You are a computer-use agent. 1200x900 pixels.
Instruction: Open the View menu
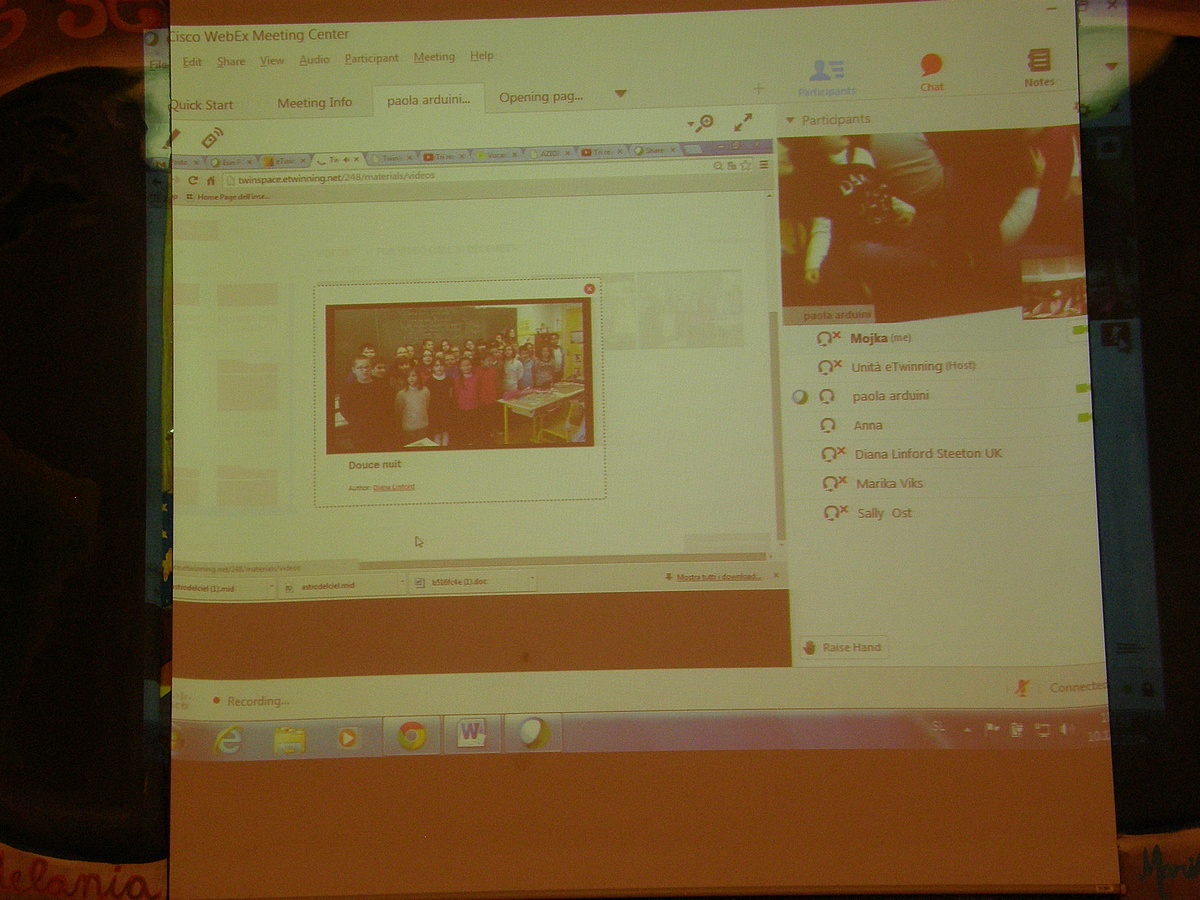(272, 60)
